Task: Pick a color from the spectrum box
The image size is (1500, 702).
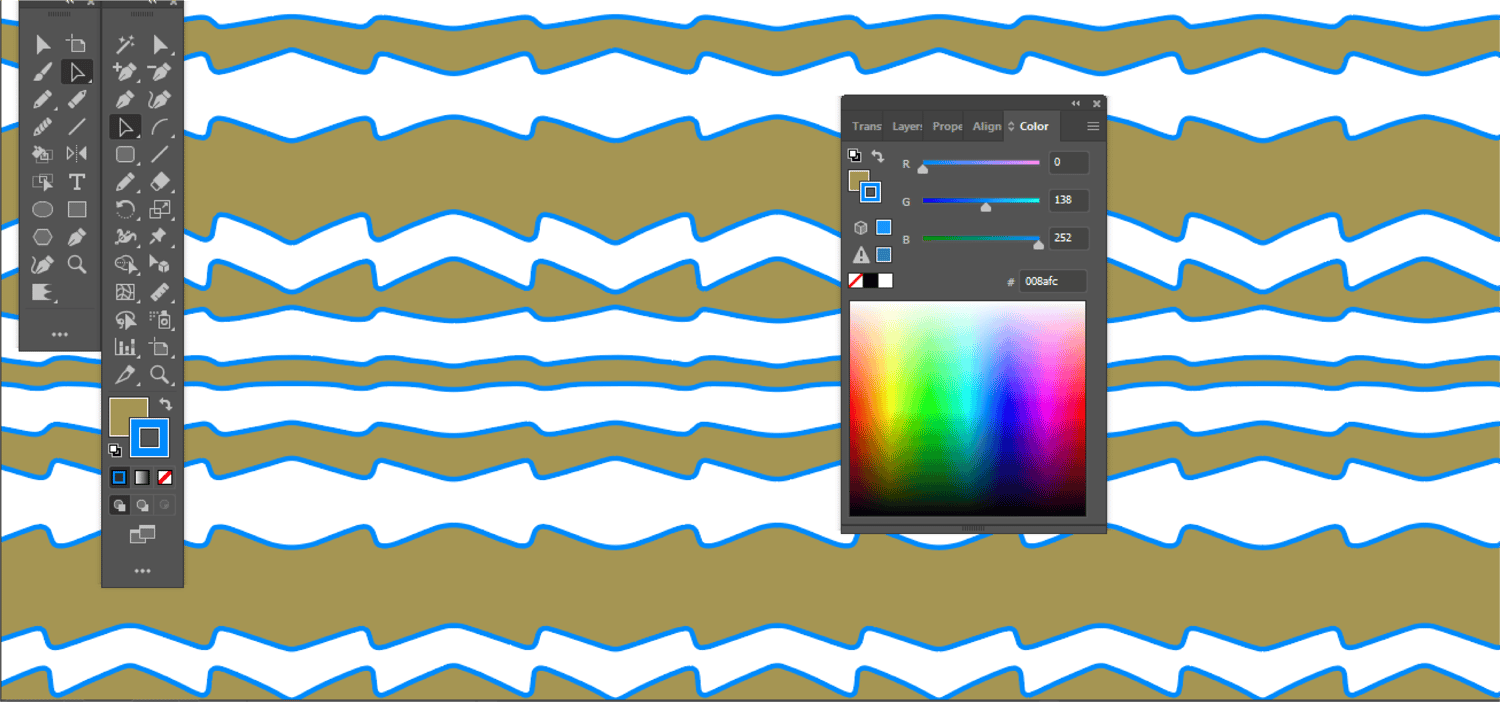Action: point(967,408)
